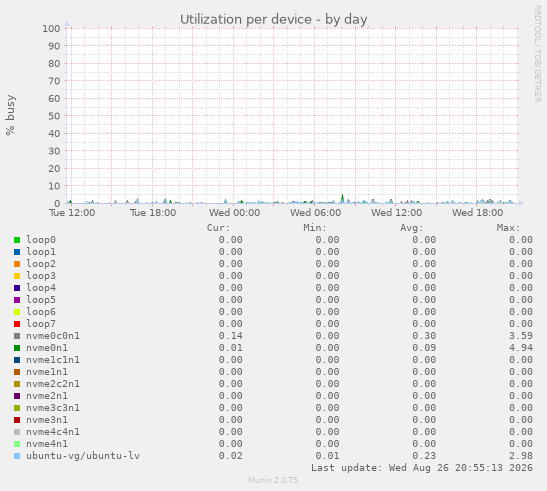Click ubuntu-vg/ubuntu-lv average value 0.23

pyautogui.click(x=424, y=456)
